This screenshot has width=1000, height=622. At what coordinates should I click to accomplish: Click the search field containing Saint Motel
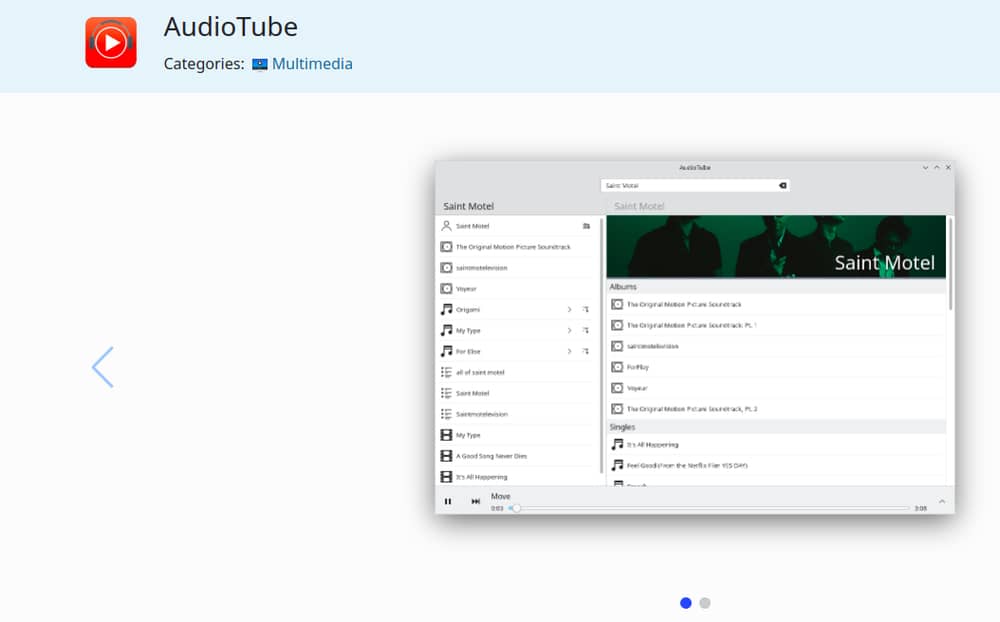point(695,186)
